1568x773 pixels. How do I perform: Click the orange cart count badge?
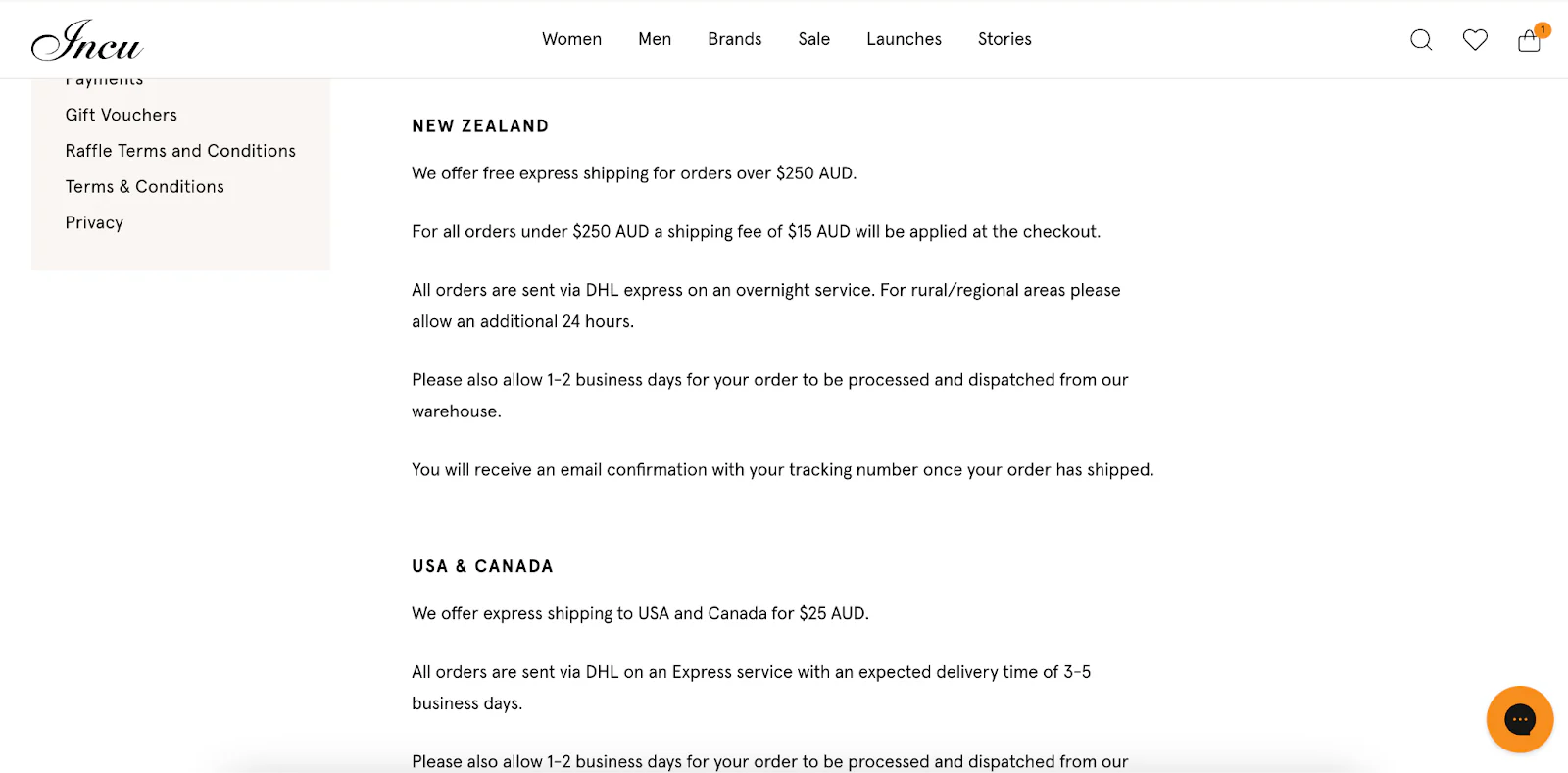(x=1543, y=29)
